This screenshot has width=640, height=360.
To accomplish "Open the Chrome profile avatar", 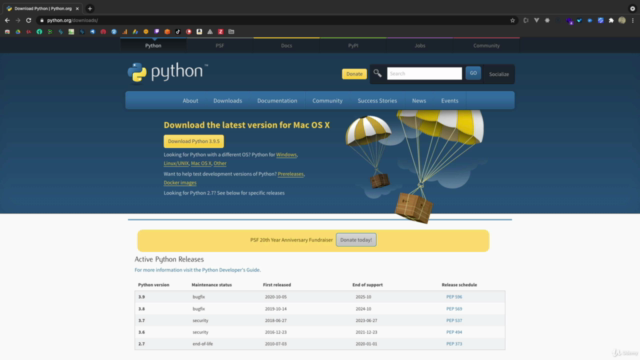I will 622,20.
